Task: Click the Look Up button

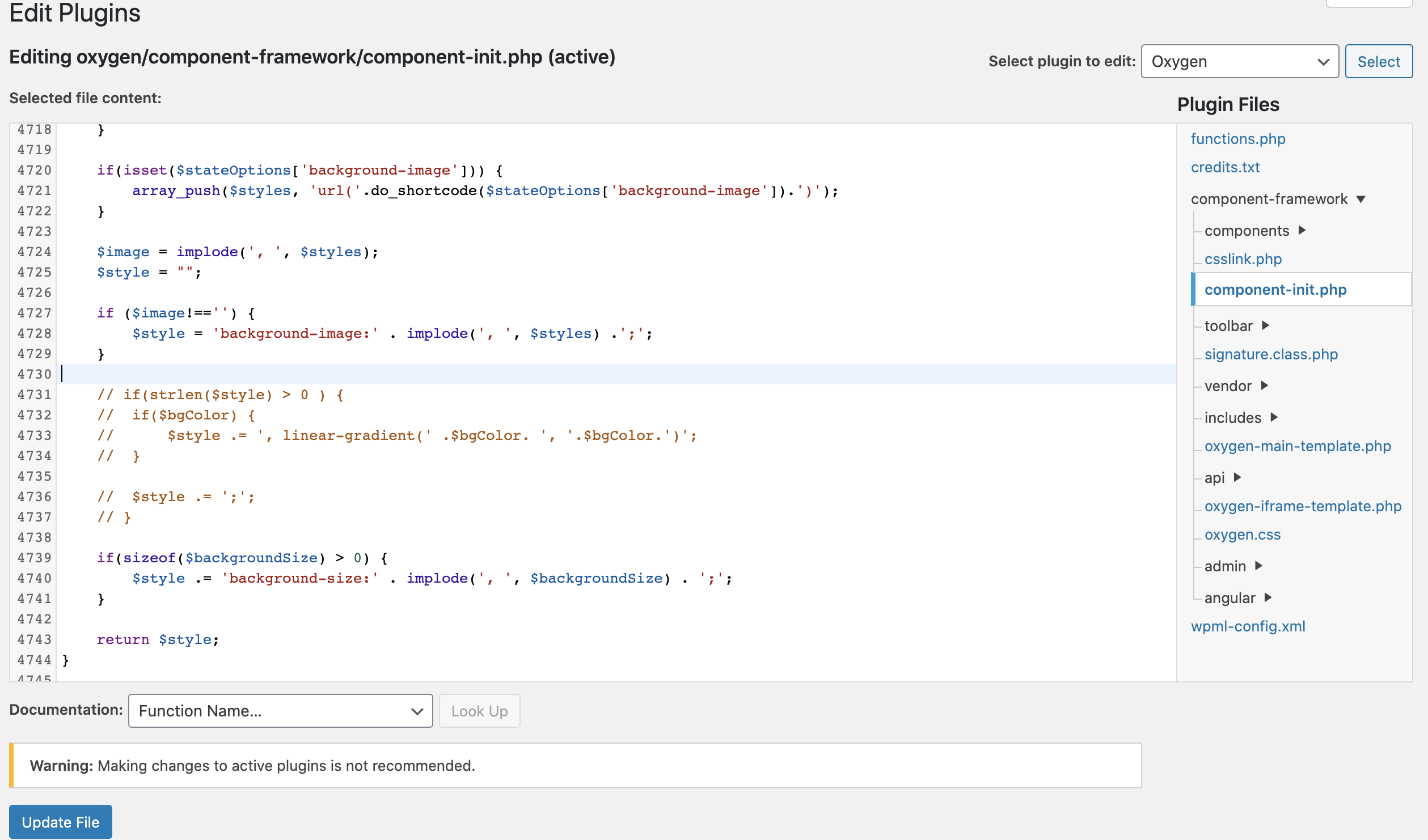Action: tap(479, 710)
